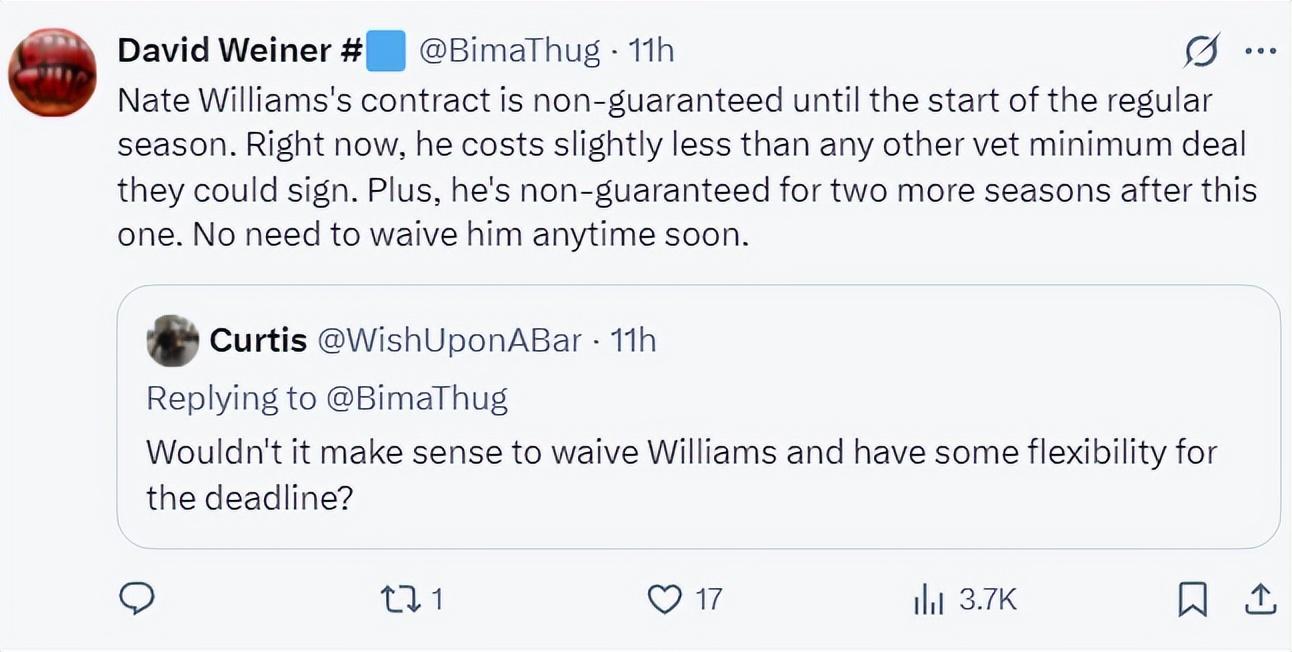Bookmark this tweet
1292x652 pixels.
pos(1190,599)
